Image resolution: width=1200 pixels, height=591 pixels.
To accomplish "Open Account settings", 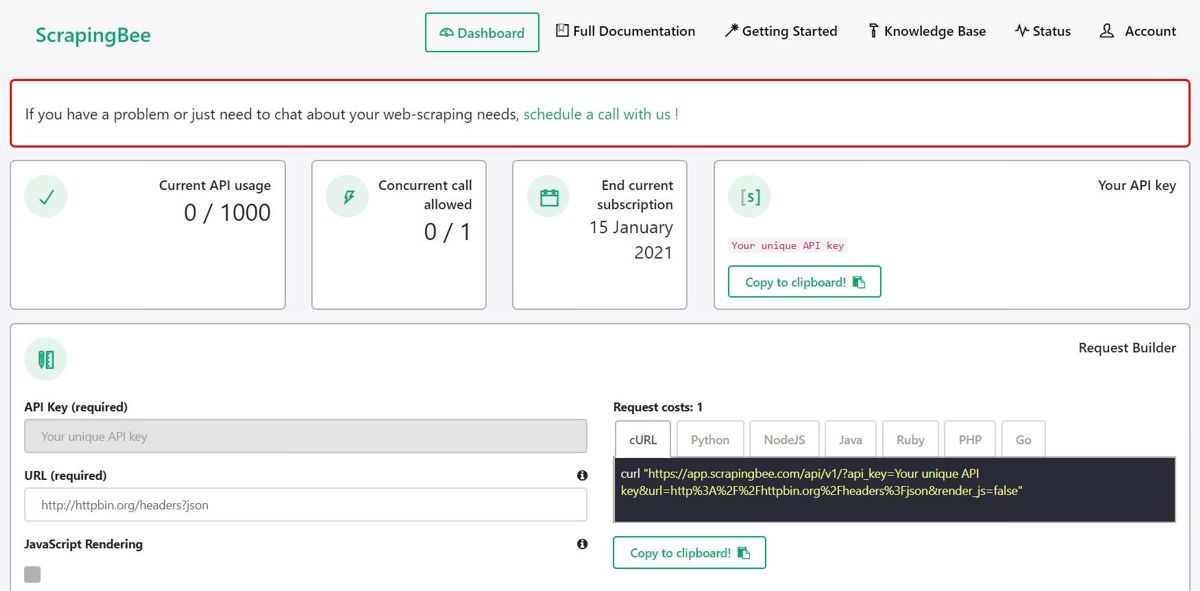I will click(1138, 31).
